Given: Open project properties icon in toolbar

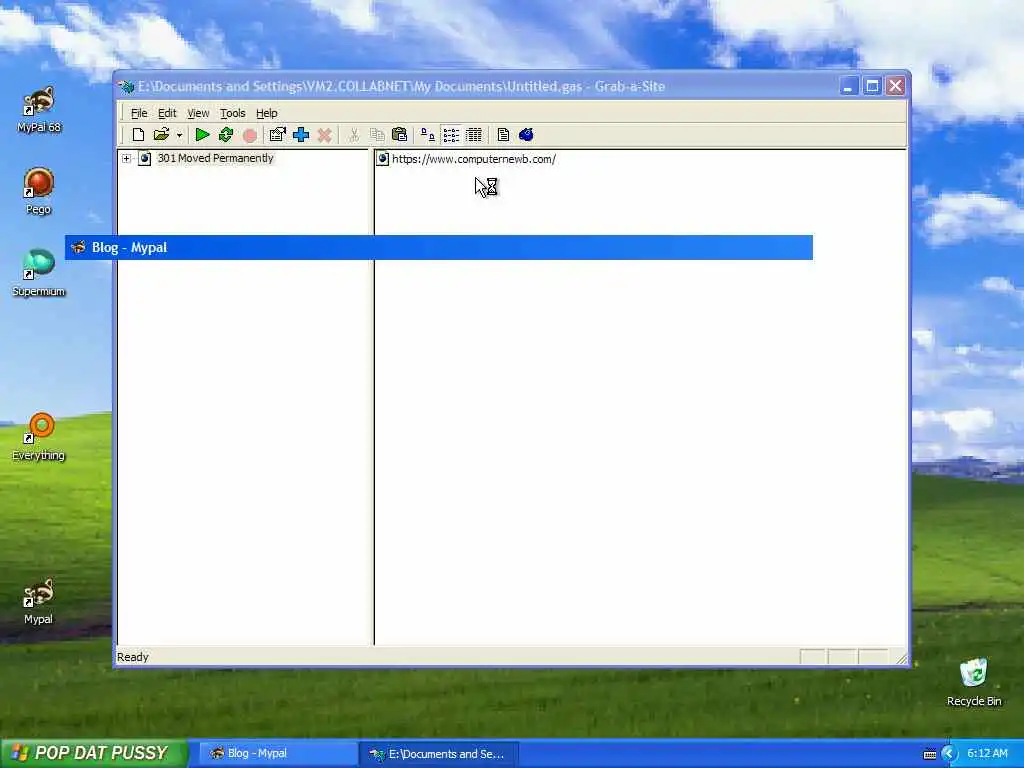Looking at the screenshot, I should (278, 135).
